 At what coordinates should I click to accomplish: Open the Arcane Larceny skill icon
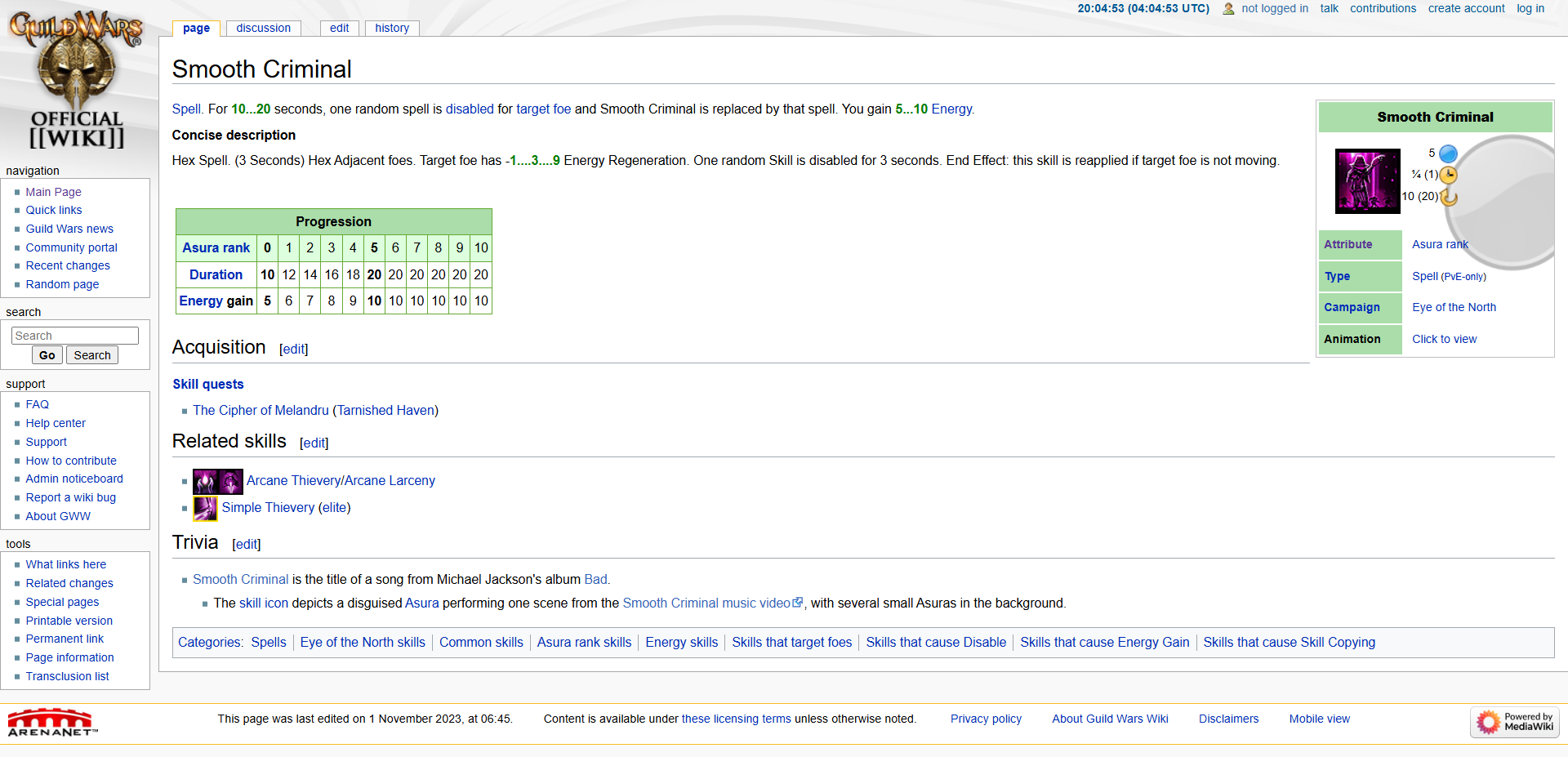(x=230, y=481)
